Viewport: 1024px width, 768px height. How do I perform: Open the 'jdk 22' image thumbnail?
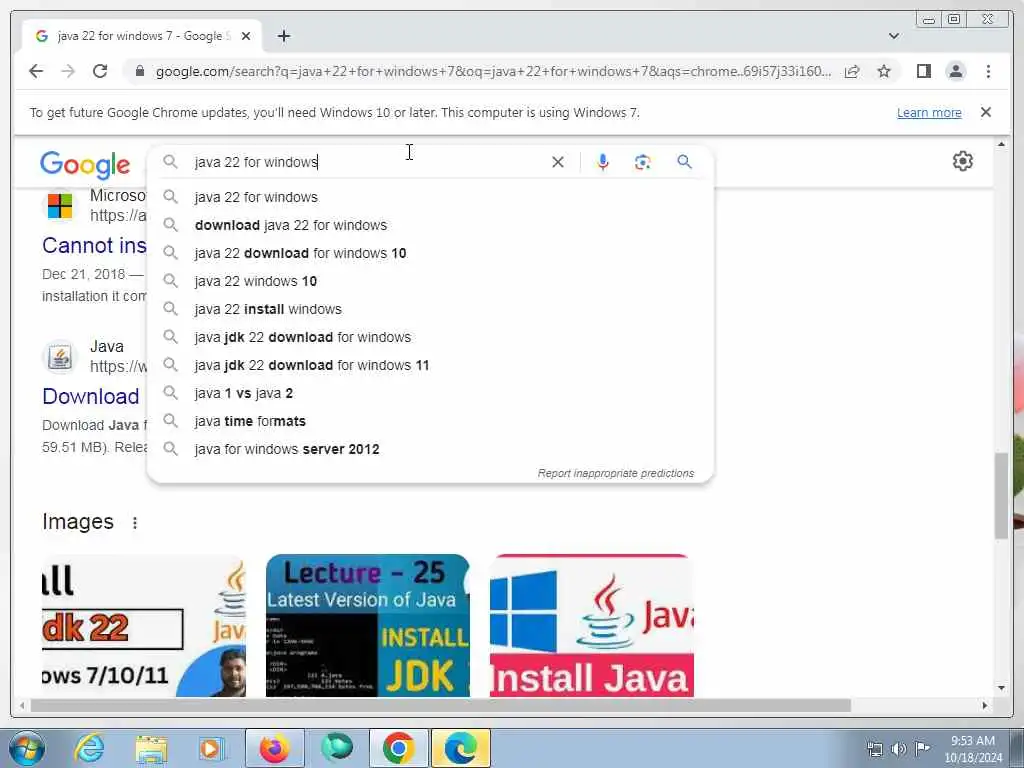(x=144, y=626)
